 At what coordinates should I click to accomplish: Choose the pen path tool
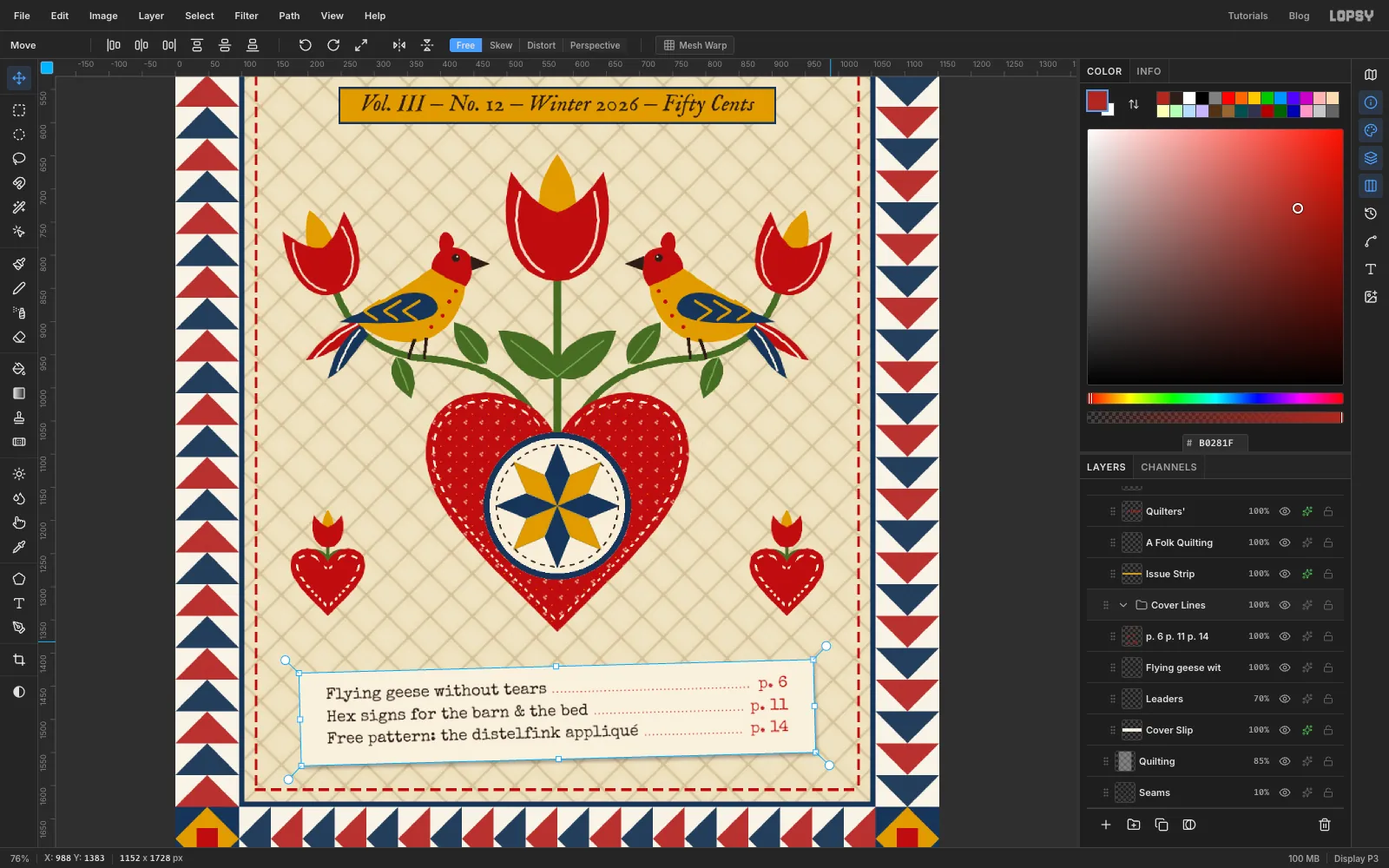(x=19, y=628)
